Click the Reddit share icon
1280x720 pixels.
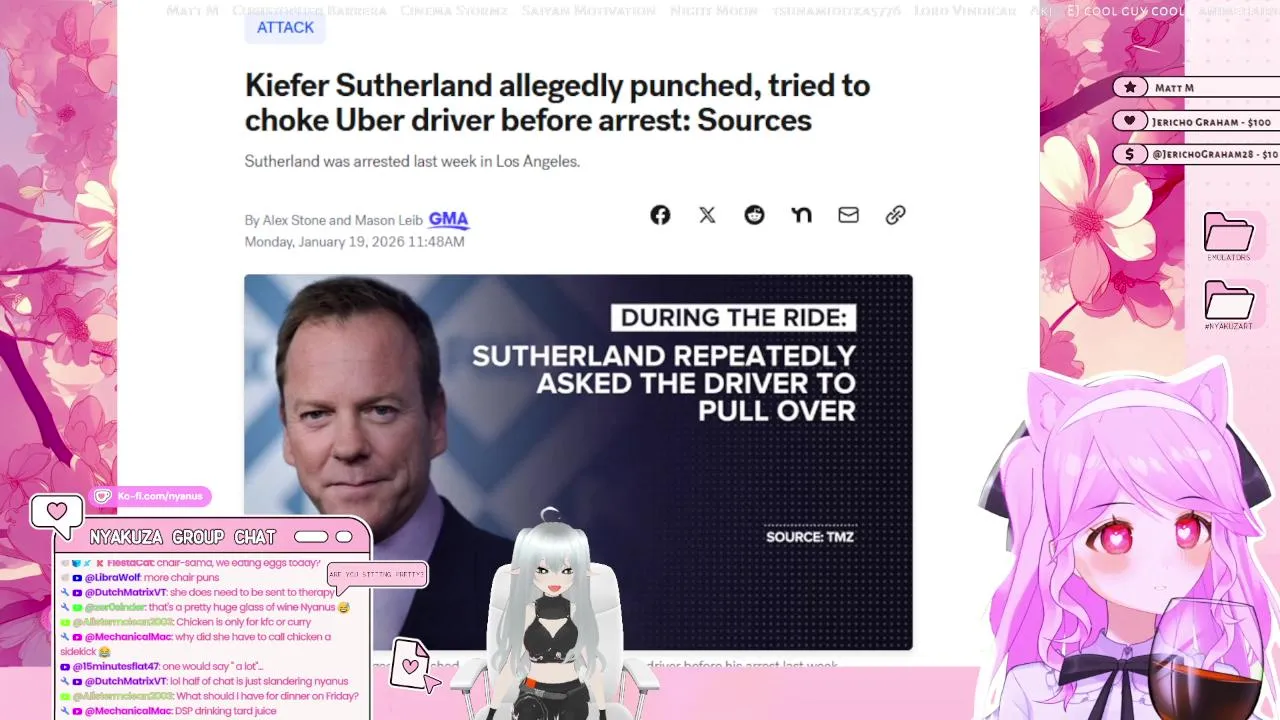(754, 215)
